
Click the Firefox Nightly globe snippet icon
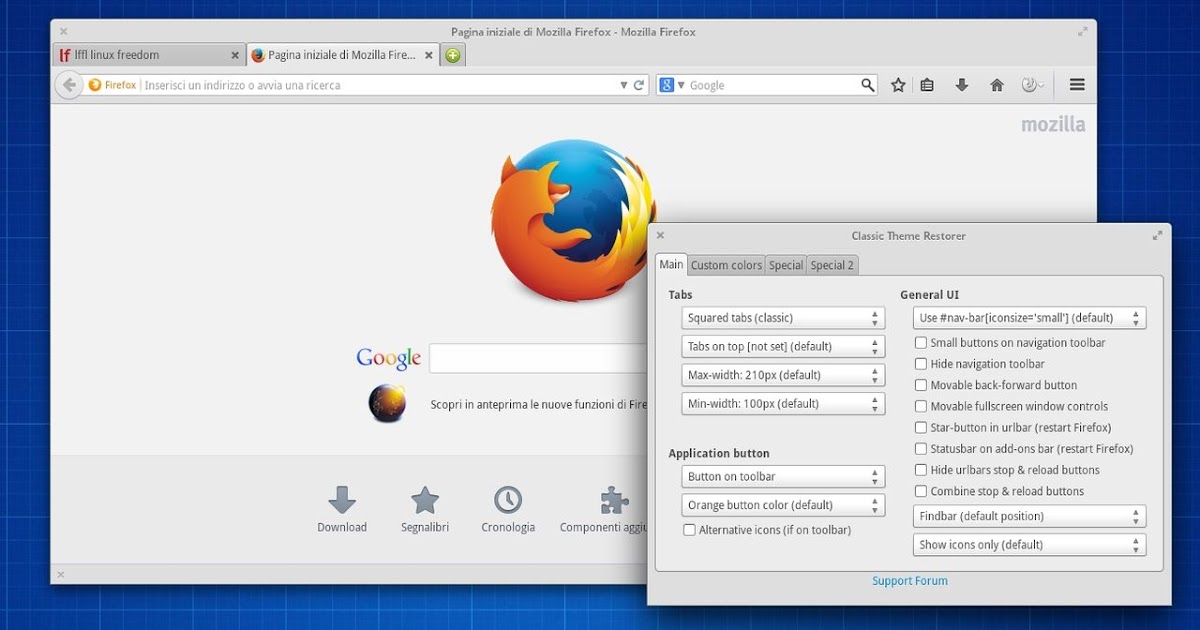pos(387,403)
